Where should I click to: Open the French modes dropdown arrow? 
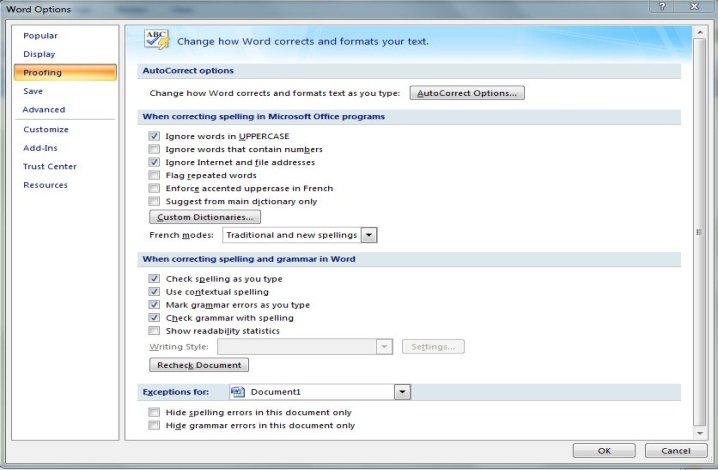pyautogui.click(x=369, y=235)
